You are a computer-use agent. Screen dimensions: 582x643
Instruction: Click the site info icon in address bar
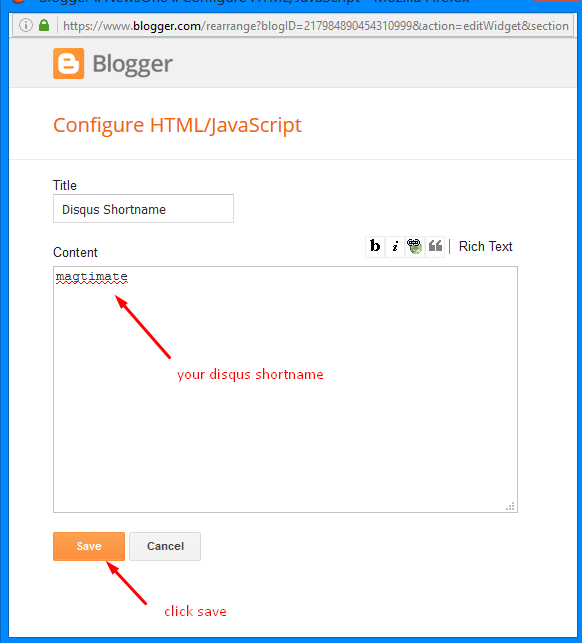point(26,25)
